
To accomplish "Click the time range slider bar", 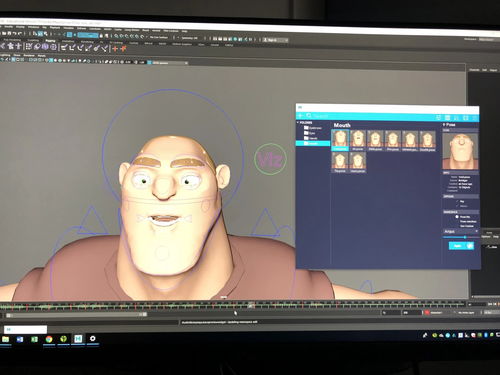I will [x=77, y=314].
